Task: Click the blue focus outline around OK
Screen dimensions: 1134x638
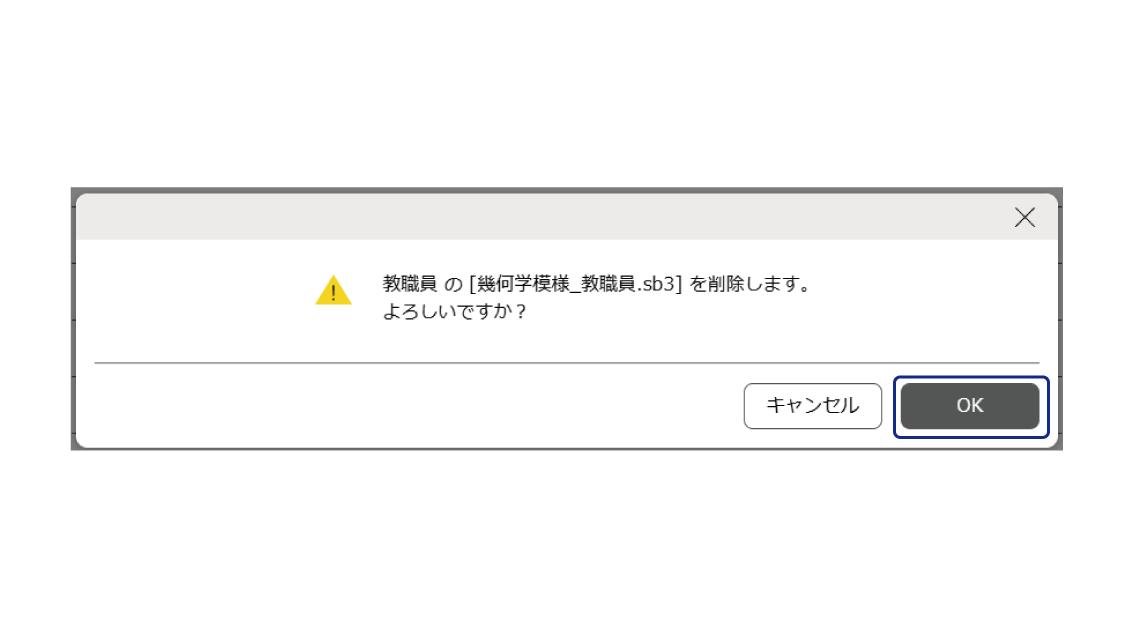Action: (x=971, y=378)
